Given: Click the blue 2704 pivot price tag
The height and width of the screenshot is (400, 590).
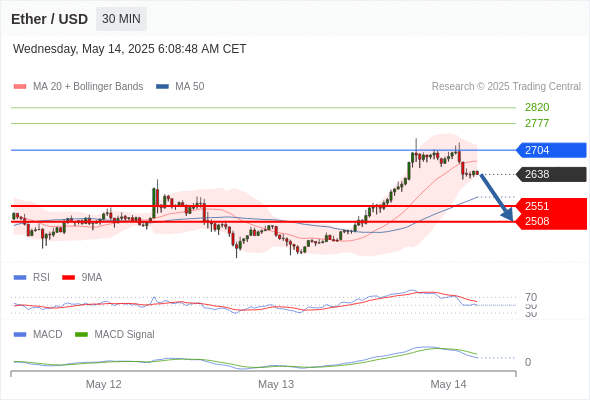Looking at the screenshot, I should [x=551, y=150].
